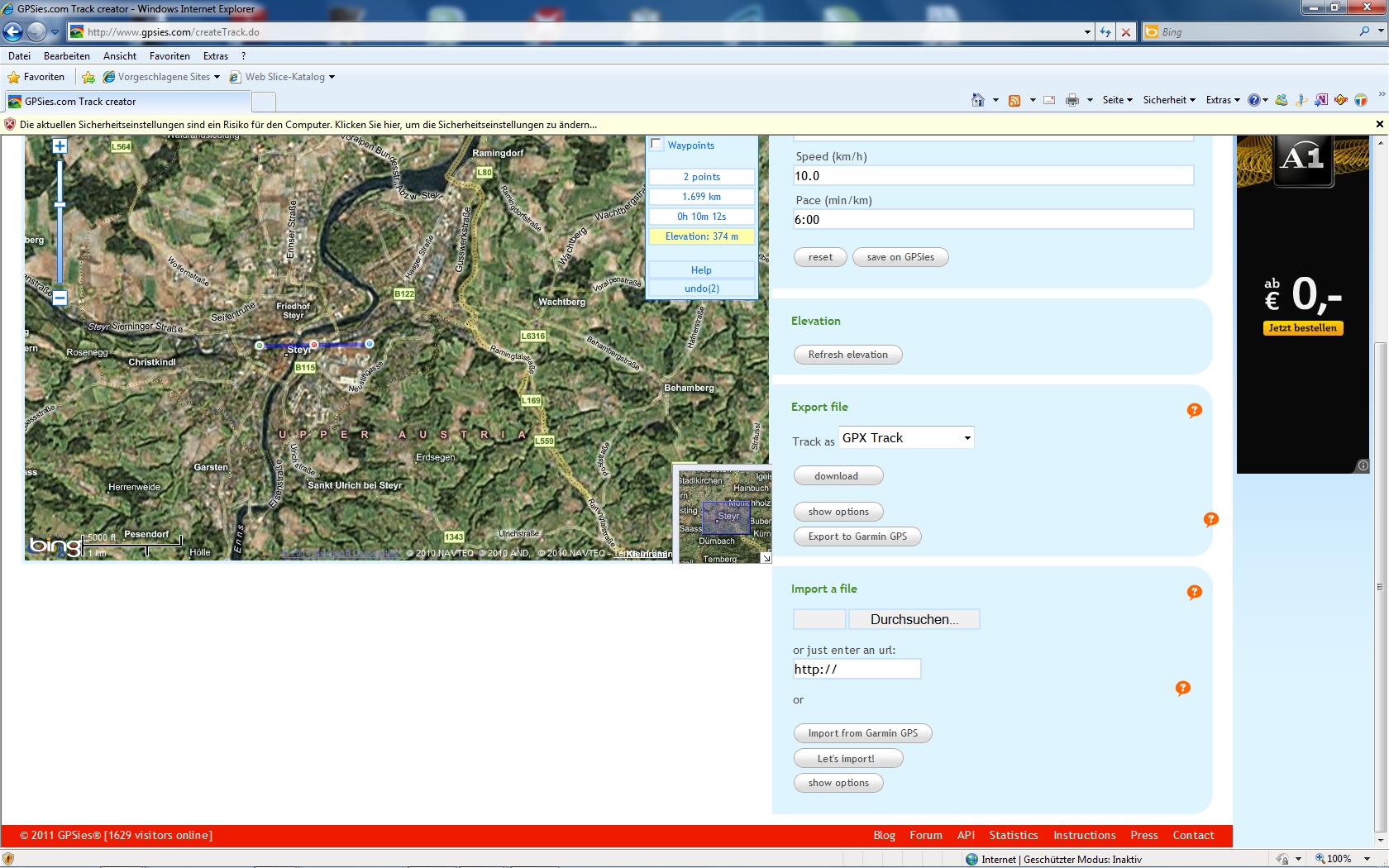Open the Ansicht menu
The image size is (1389, 868).
[x=120, y=56]
